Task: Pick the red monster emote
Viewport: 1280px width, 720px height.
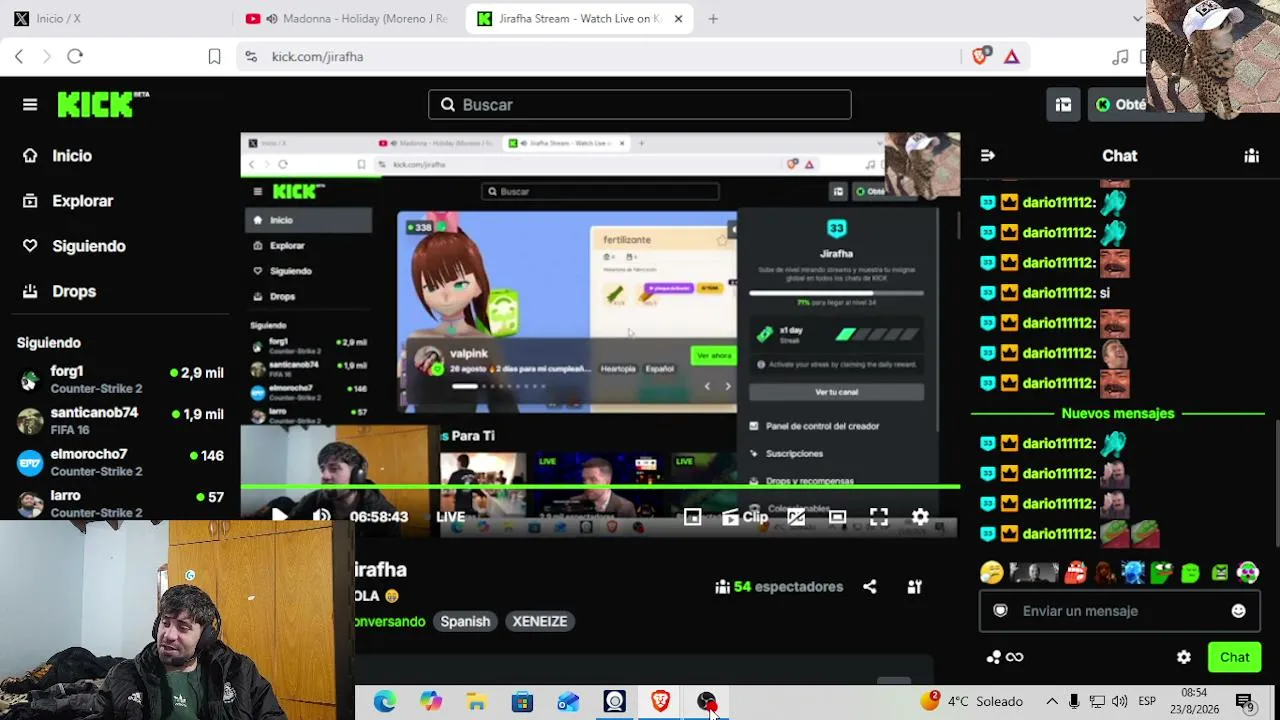Action: tap(1075, 573)
